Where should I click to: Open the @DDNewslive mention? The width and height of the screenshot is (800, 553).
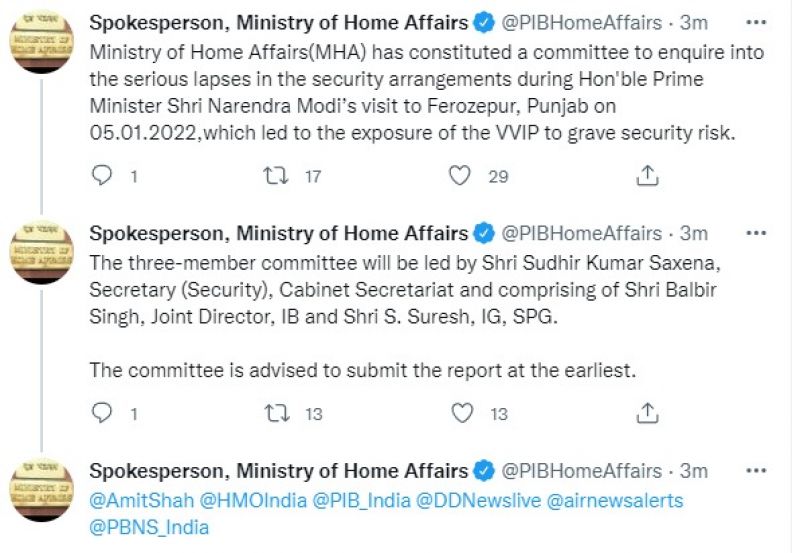point(480,500)
